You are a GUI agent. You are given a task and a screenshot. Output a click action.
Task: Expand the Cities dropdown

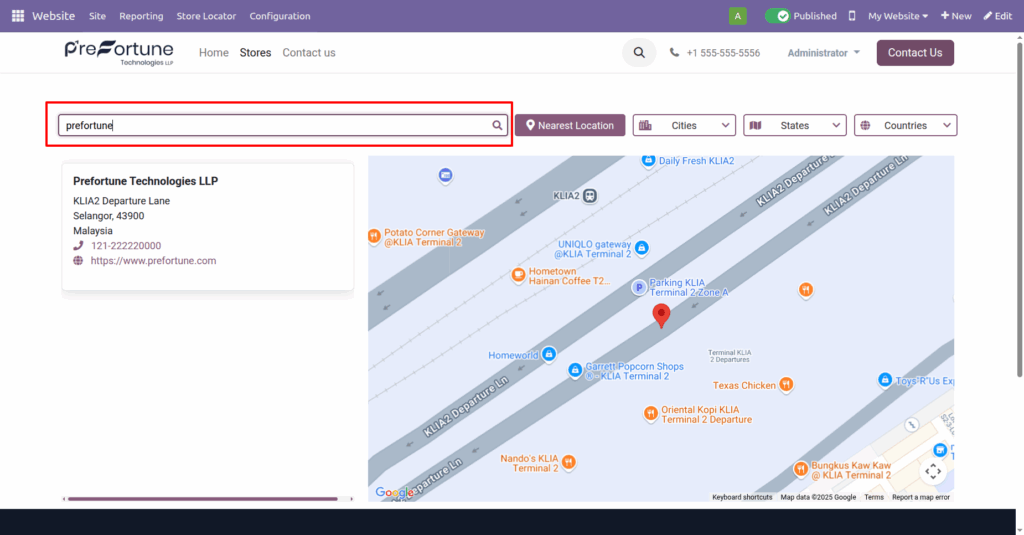tap(684, 125)
